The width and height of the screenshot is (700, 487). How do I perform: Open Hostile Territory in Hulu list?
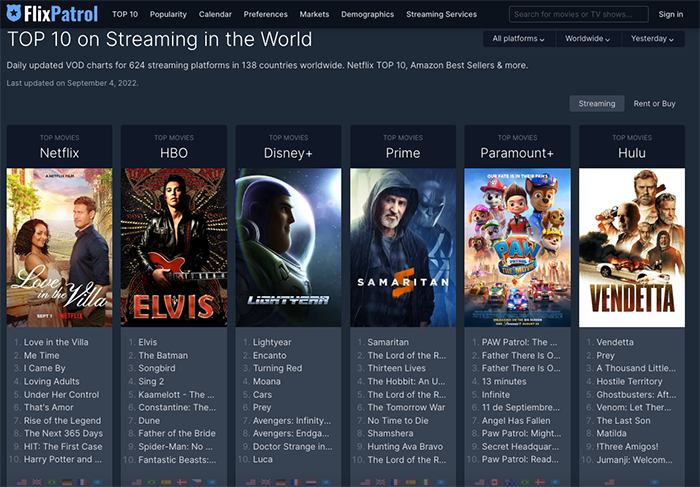[x=629, y=382]
